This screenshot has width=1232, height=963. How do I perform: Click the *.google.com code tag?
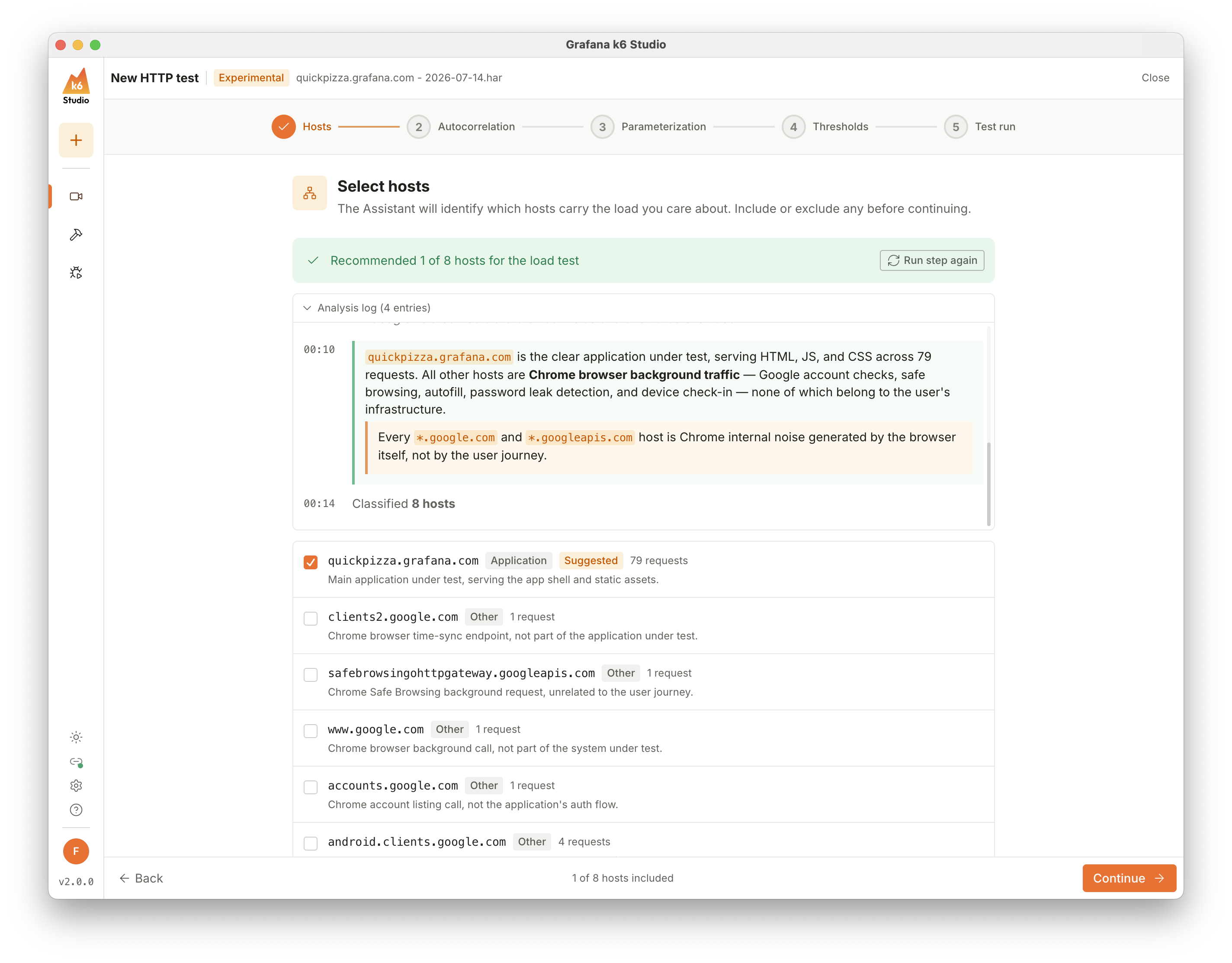(455, 438)
